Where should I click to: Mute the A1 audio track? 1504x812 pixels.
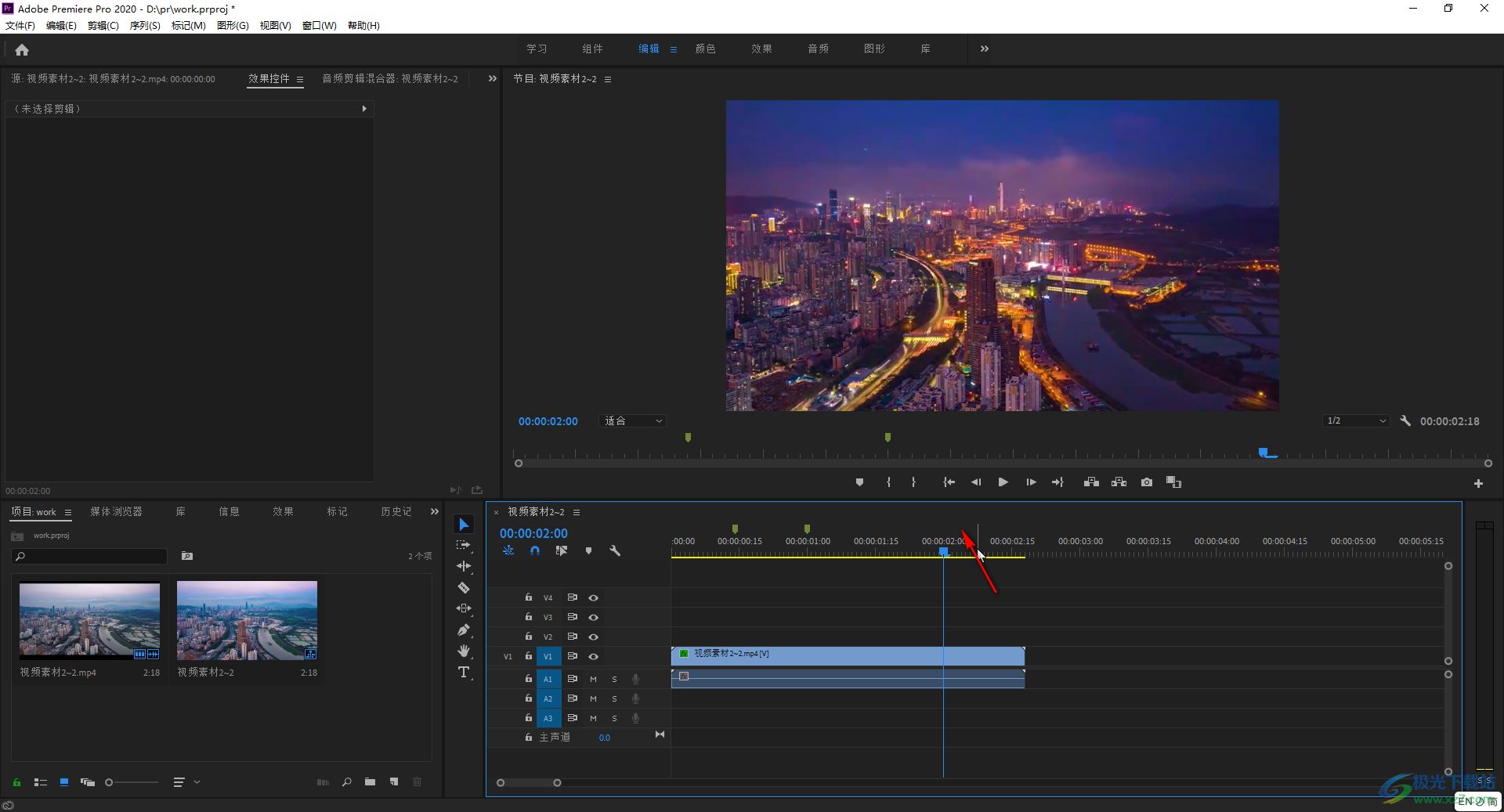point(593,679)
